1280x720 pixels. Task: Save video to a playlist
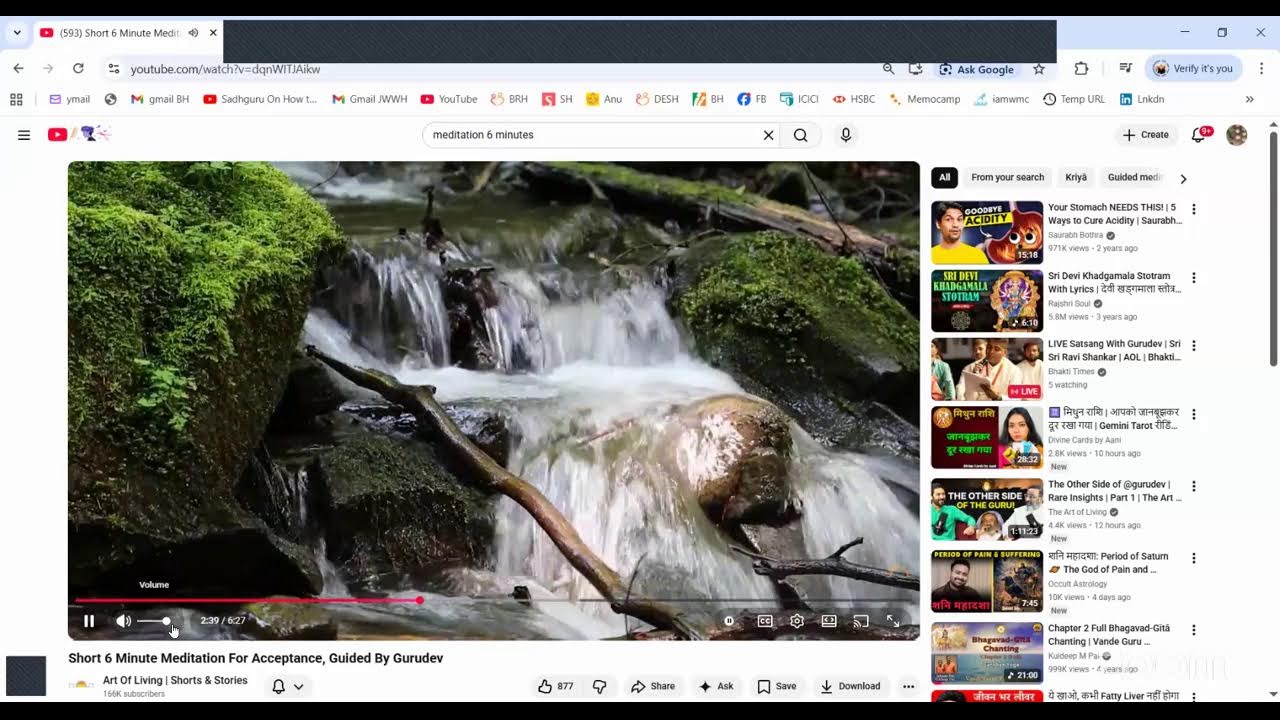(x=777, y=686)
